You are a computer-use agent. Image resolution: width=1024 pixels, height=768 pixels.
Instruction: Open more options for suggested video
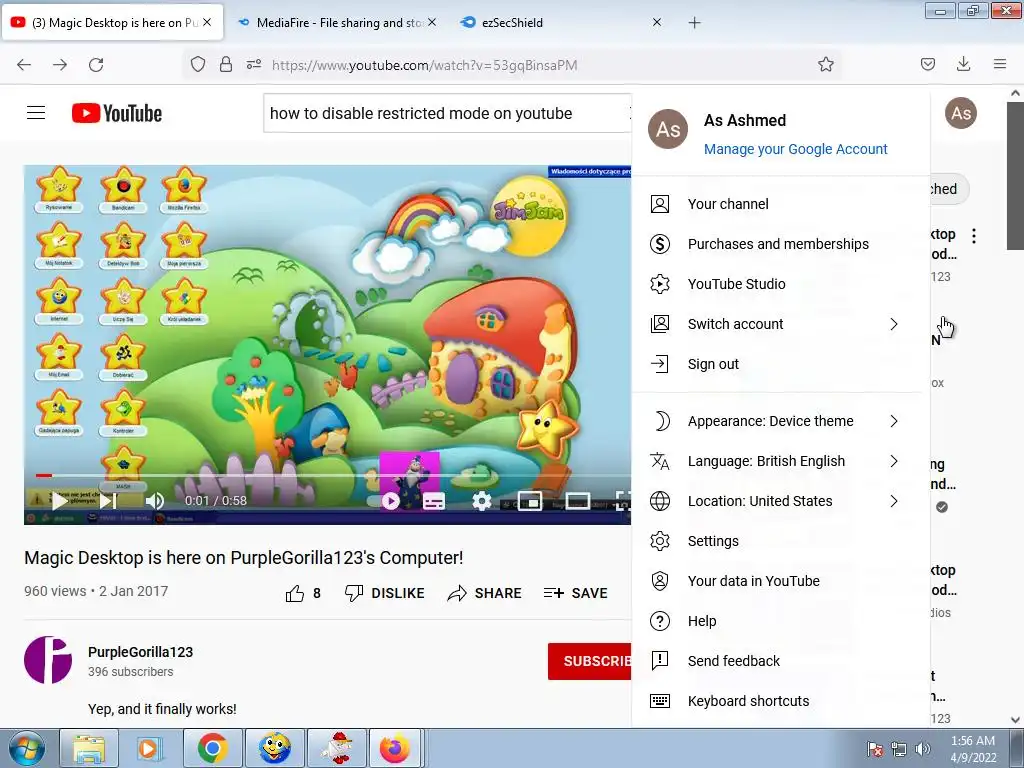(x=974, y=236)
